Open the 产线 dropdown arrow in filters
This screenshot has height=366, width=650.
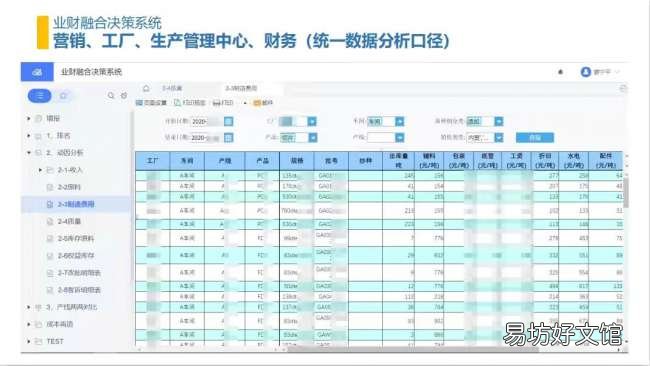point(400,138)
